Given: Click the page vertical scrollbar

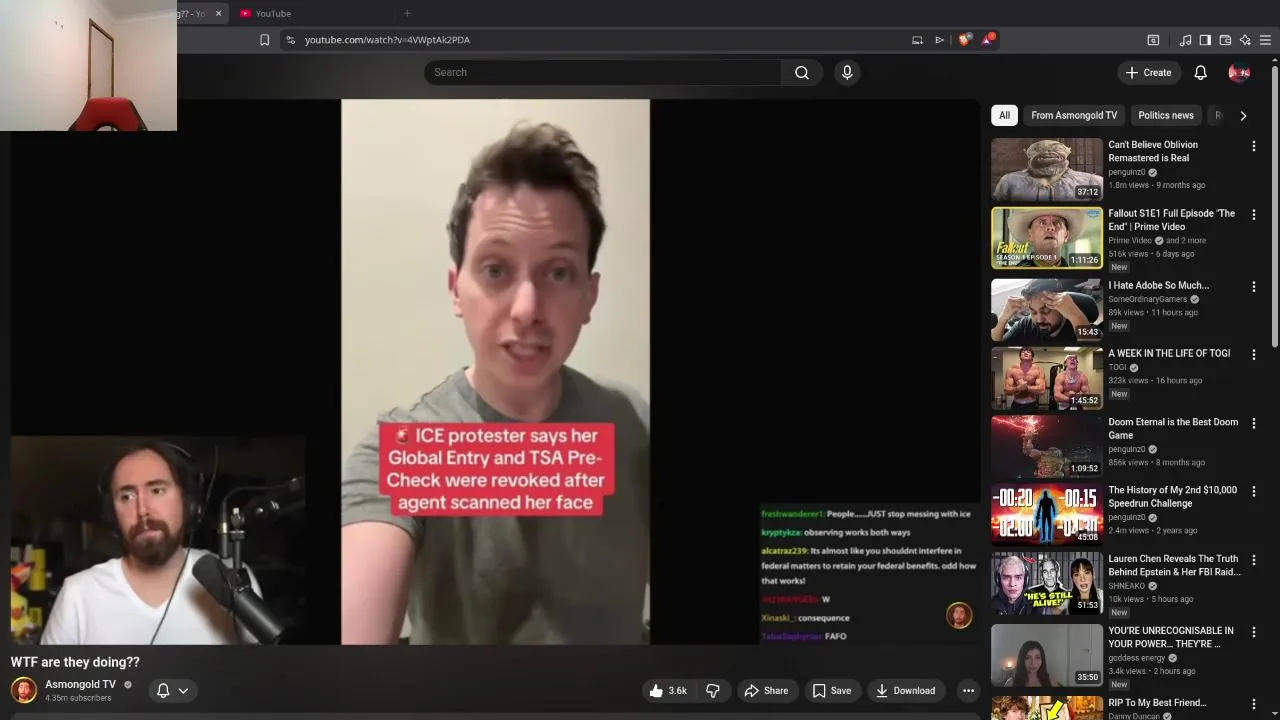Looking at the screenshot, I should (1275, 208).
